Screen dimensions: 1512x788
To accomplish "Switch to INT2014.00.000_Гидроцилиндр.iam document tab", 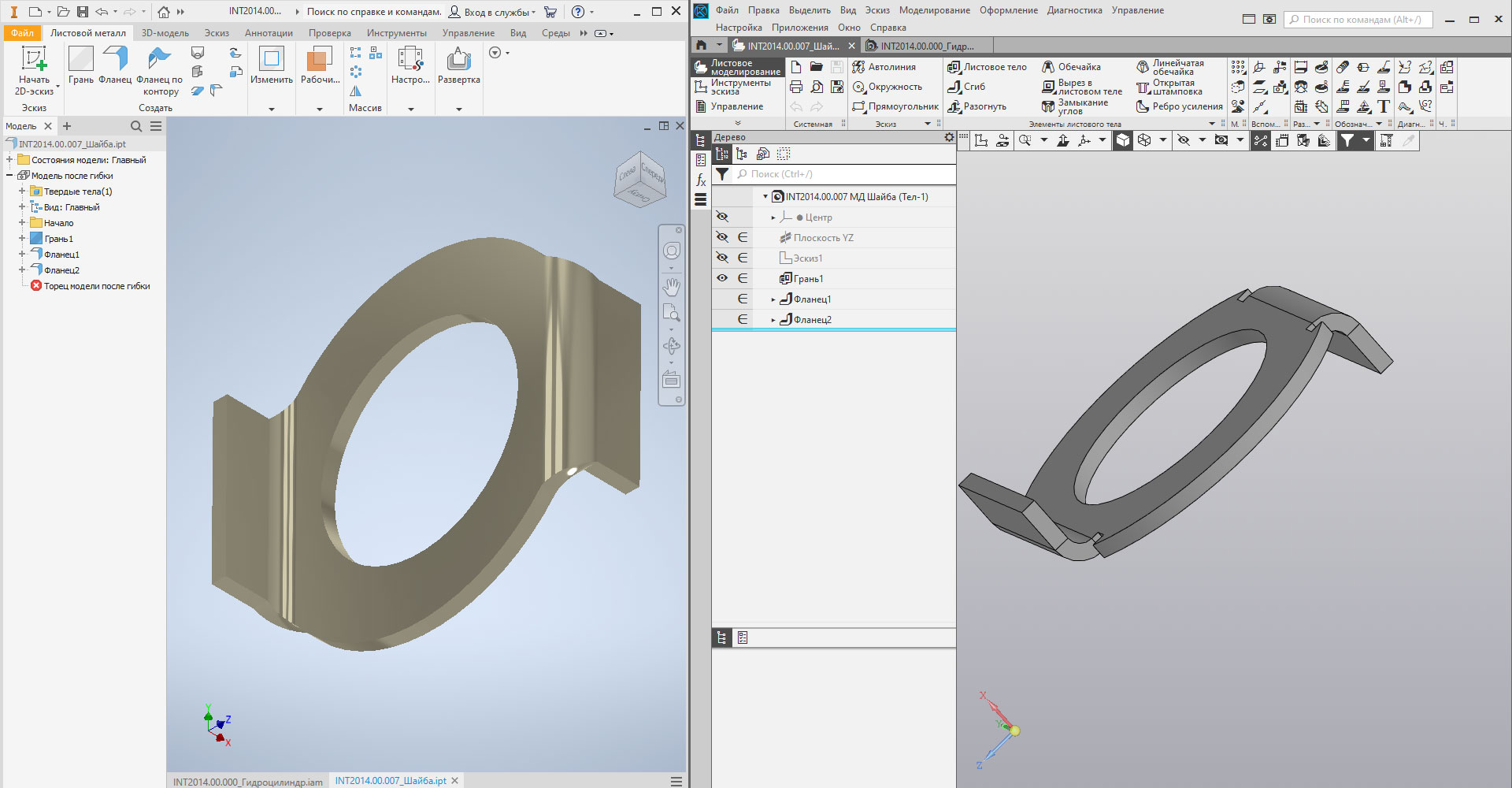I will (x=247, y=782).
